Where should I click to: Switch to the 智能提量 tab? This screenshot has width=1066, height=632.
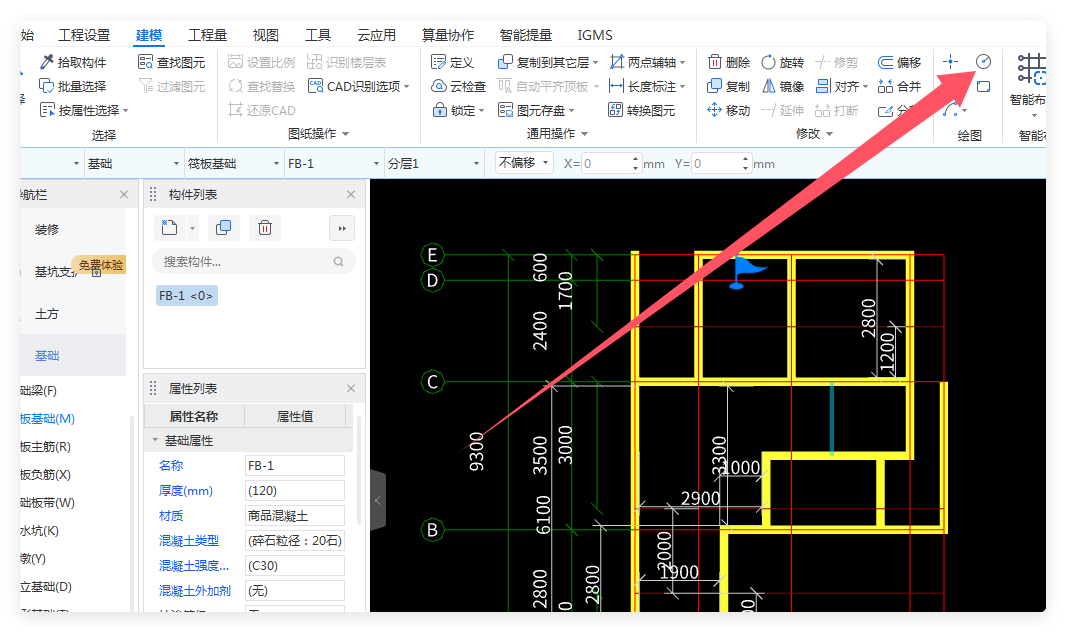[526, 35]
